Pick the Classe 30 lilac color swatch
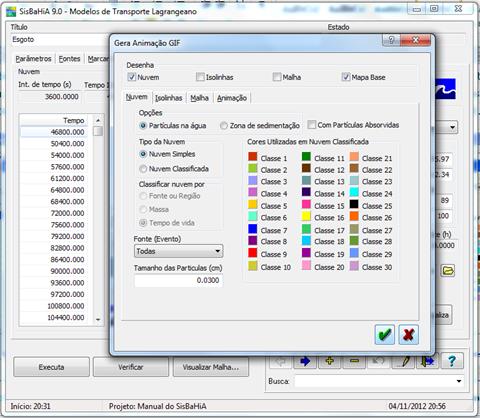The image size is (480, 418). point(354,266)
